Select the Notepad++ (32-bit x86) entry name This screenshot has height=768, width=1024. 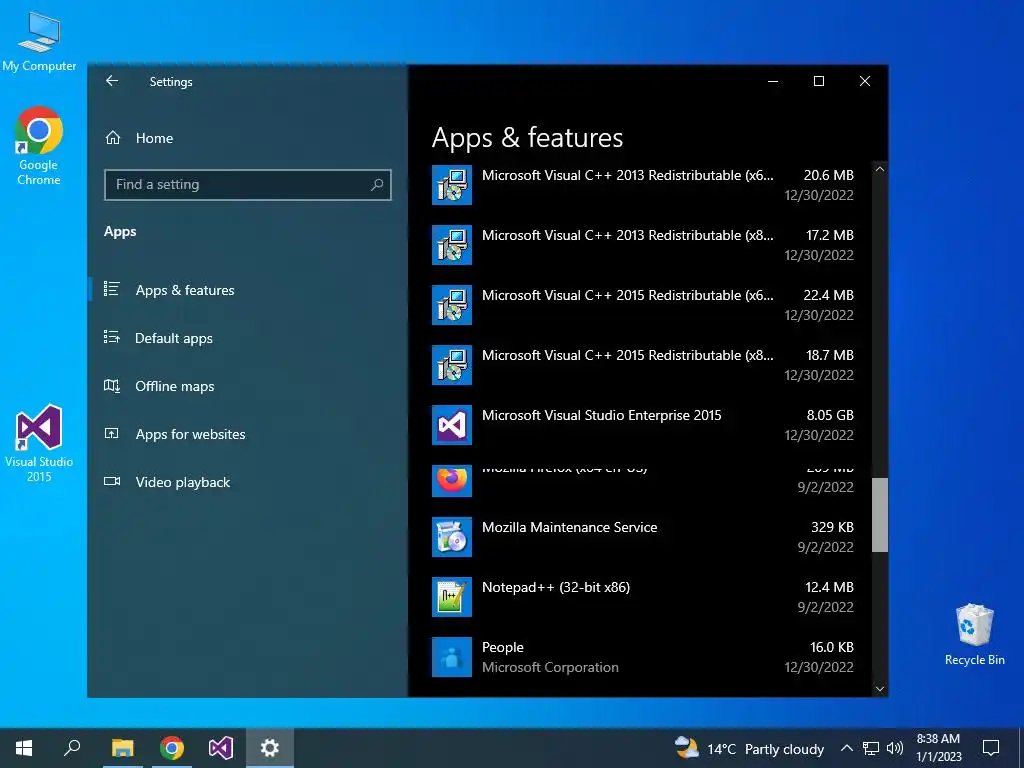pyautogui.click(x=556, y=587)
